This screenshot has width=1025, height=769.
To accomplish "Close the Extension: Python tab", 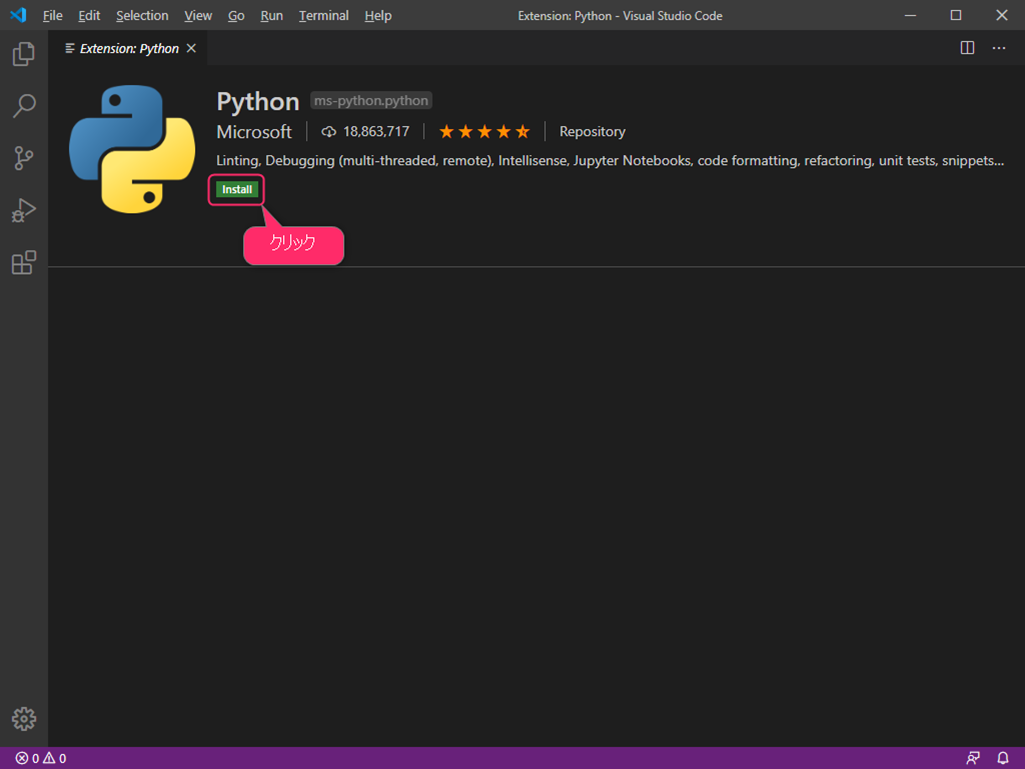I will (x=192, y=48).
